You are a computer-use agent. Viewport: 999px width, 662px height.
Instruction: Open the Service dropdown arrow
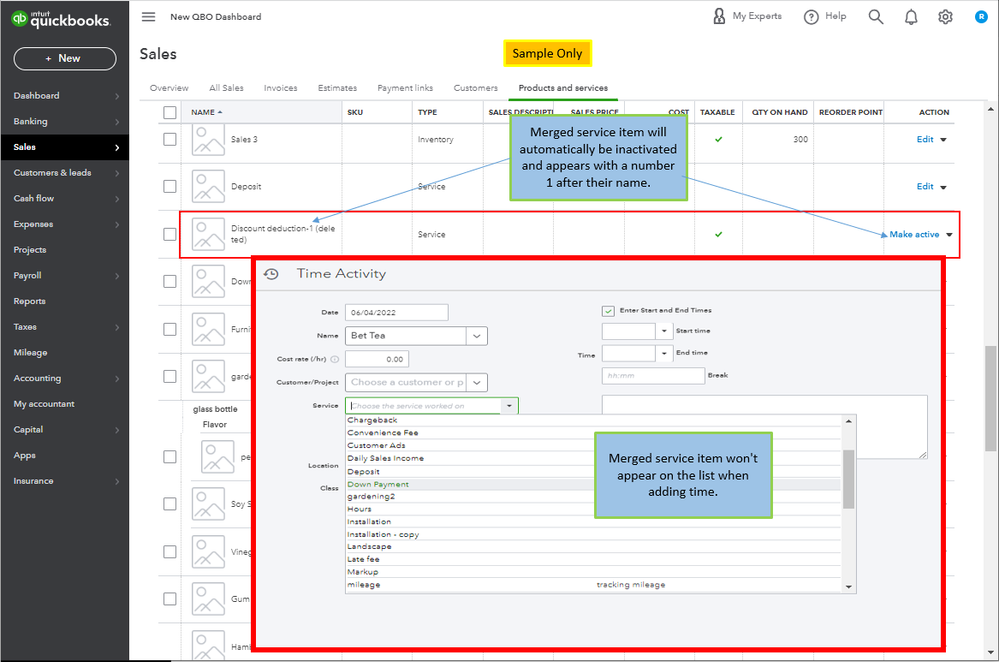coord(509,406)
